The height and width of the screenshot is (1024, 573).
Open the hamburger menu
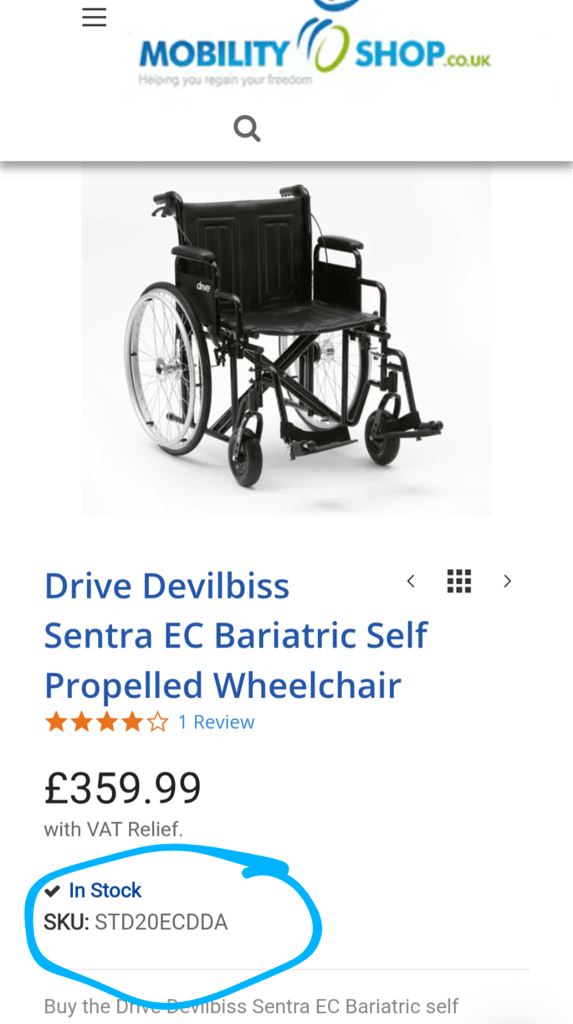pos(94,18)
